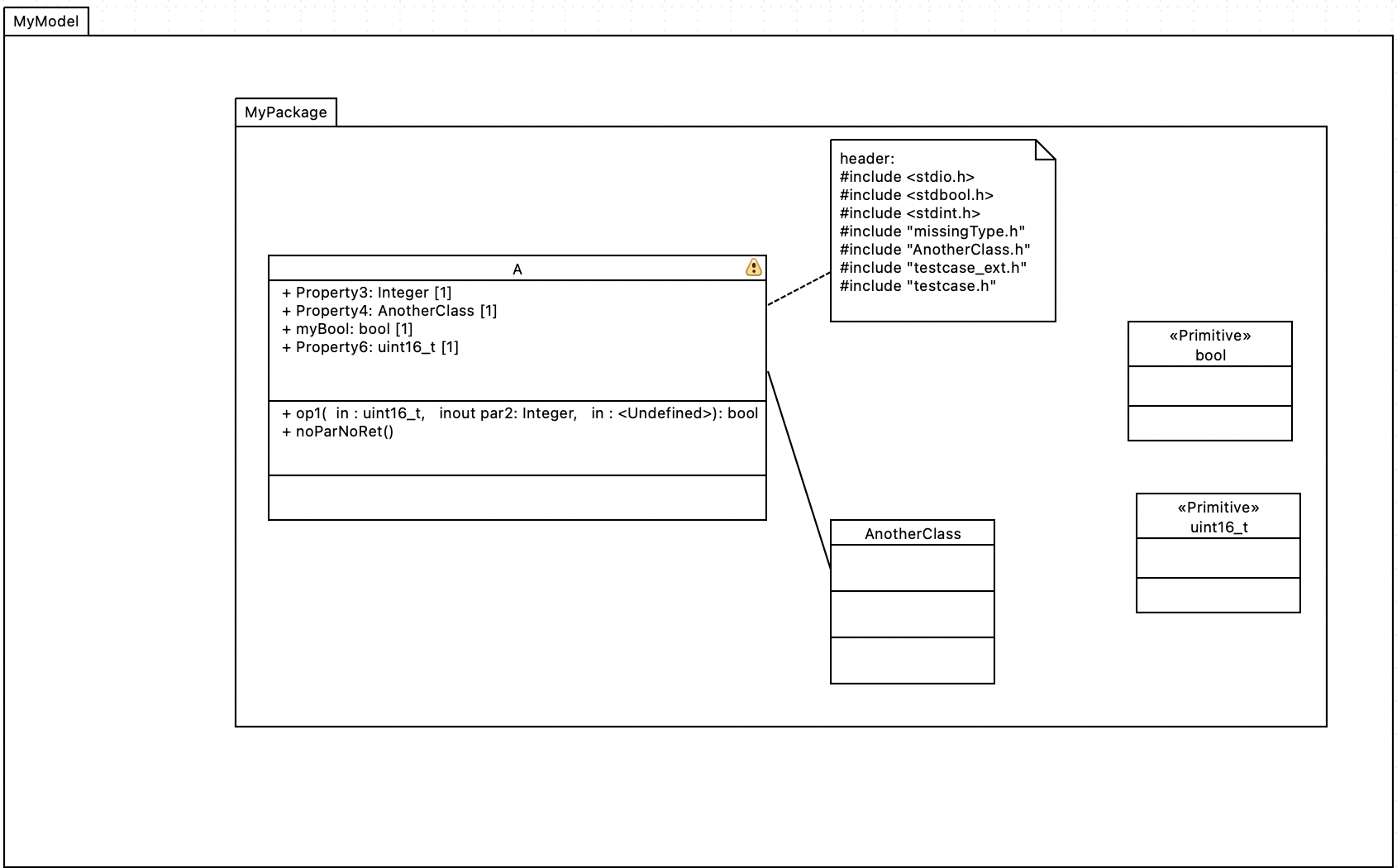Select the class A name header

click(x=517, y=269)
